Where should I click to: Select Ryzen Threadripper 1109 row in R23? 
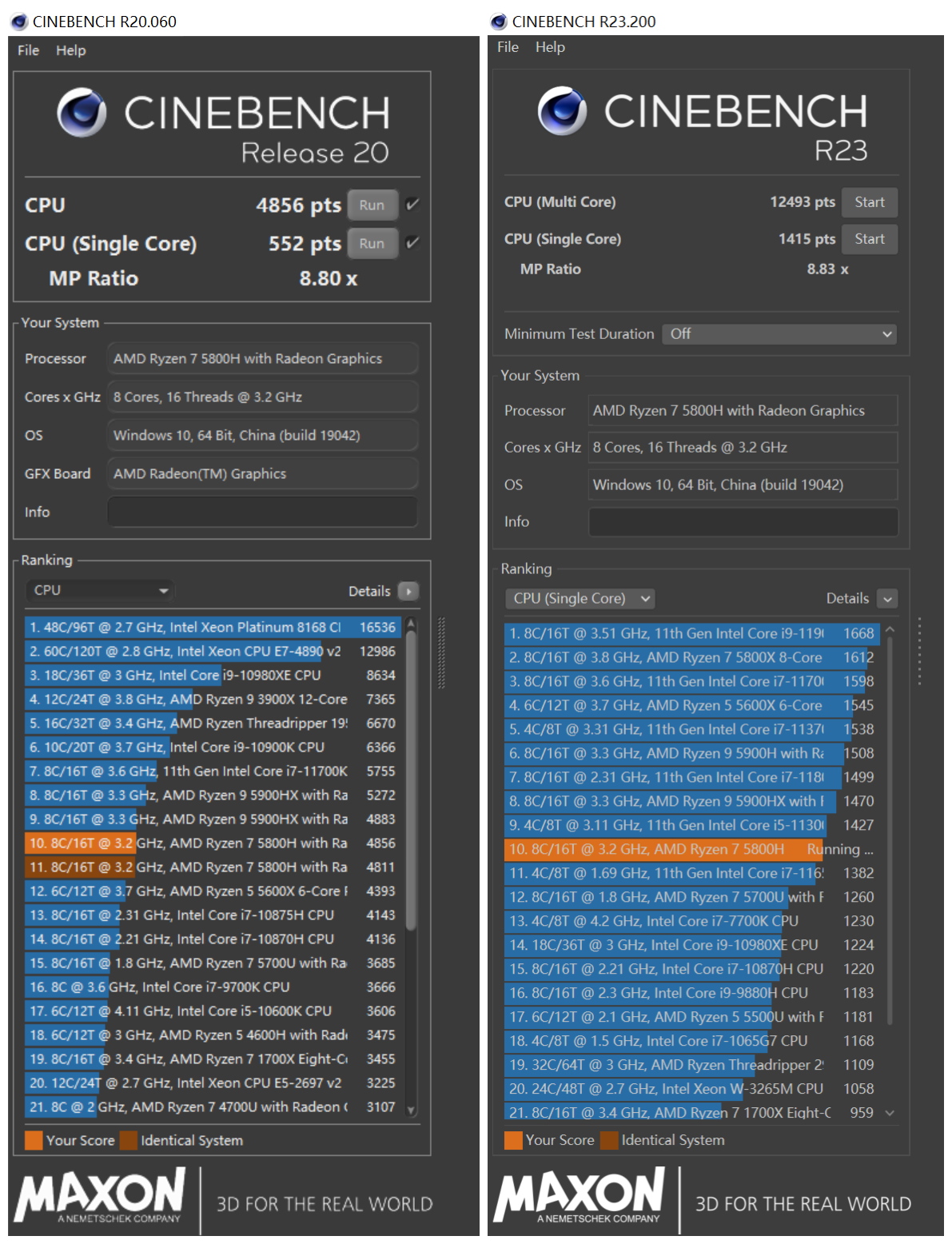(692, 1066)
